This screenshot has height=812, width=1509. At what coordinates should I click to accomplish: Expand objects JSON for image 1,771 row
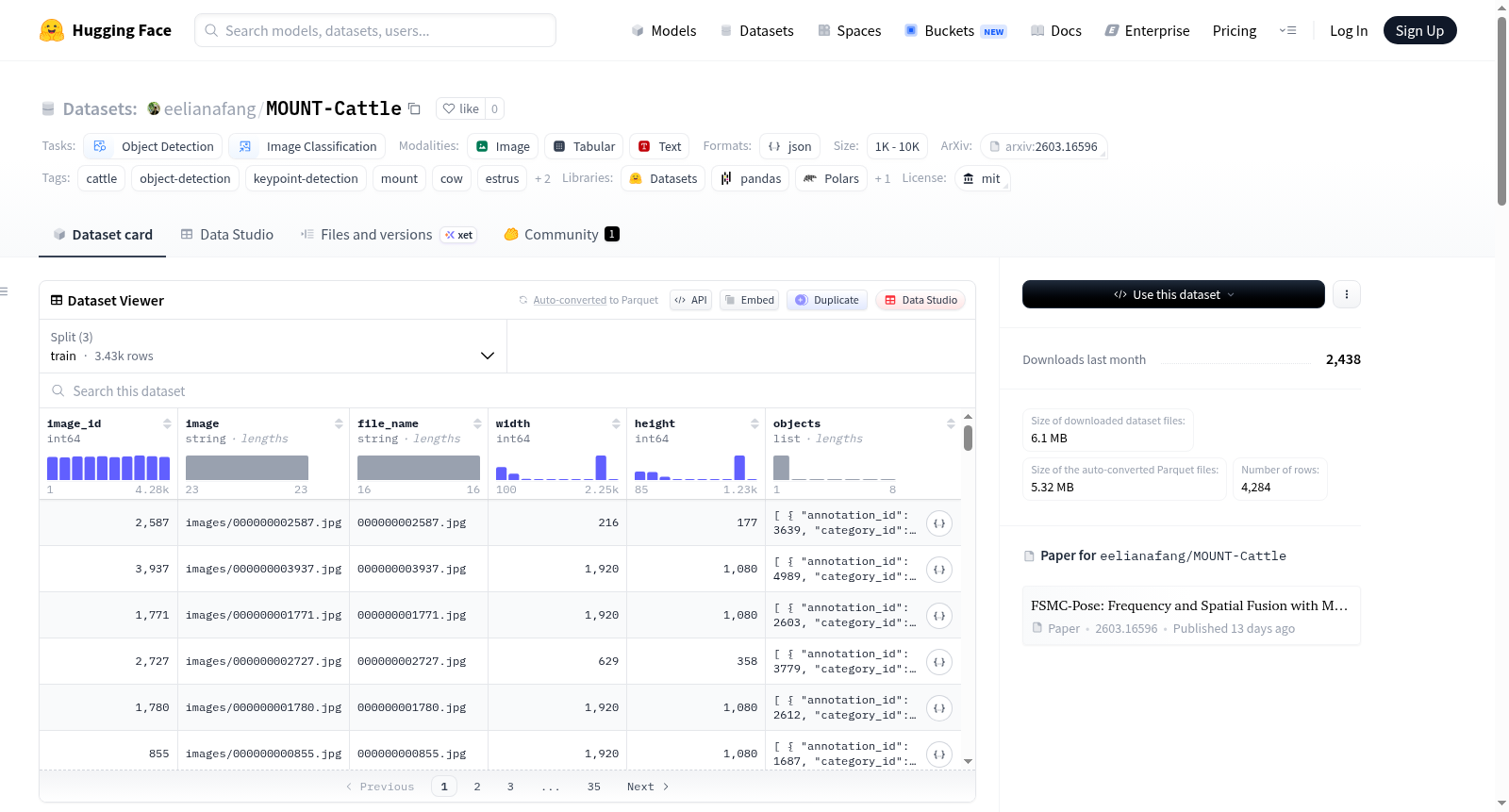(x=939, y=616)
